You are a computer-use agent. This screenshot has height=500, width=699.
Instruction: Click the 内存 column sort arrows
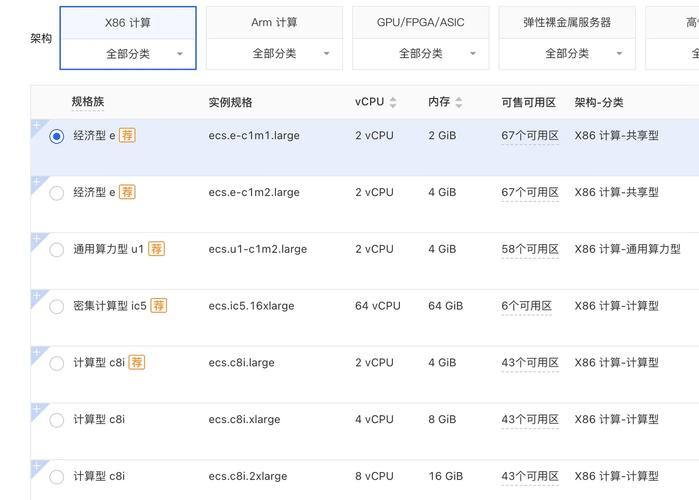pyautogui.click(x=459, y=102)
